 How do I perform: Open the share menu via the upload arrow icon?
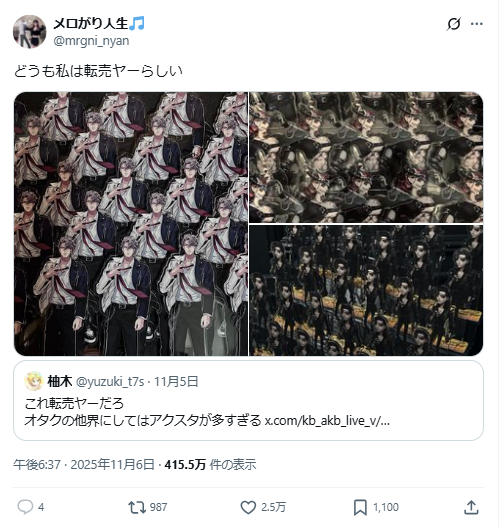471,507
